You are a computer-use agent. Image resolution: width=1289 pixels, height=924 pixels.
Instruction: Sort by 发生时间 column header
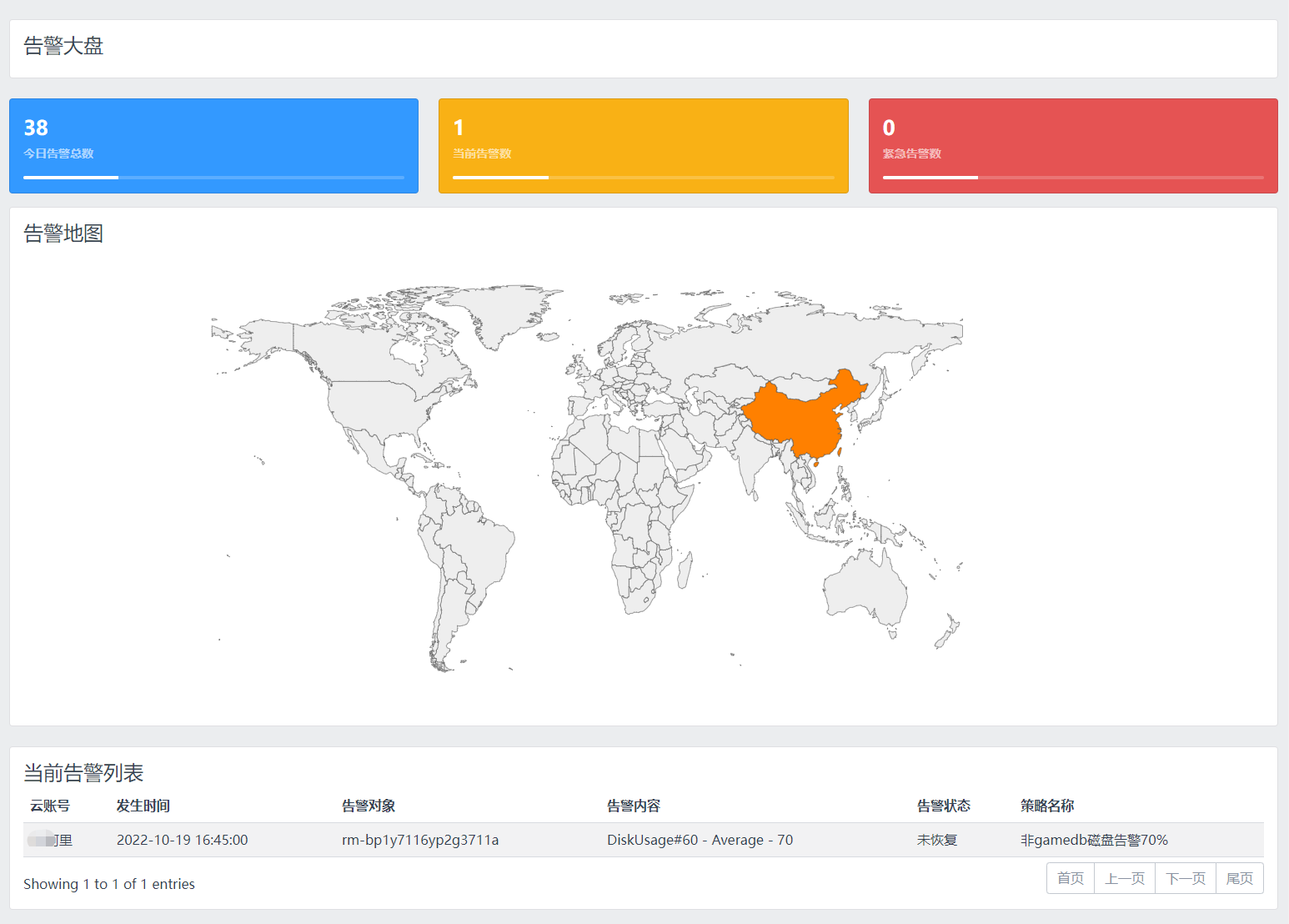pos(143,806)
